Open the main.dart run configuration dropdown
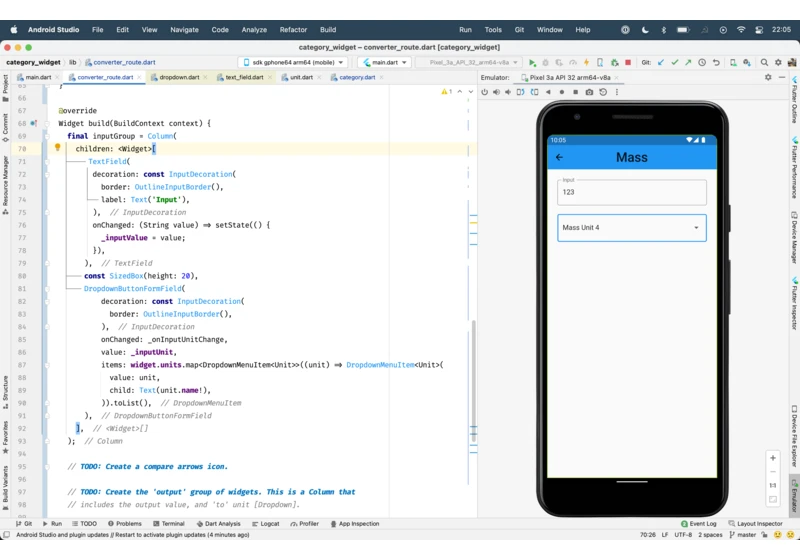 click(x=385, y=62)
